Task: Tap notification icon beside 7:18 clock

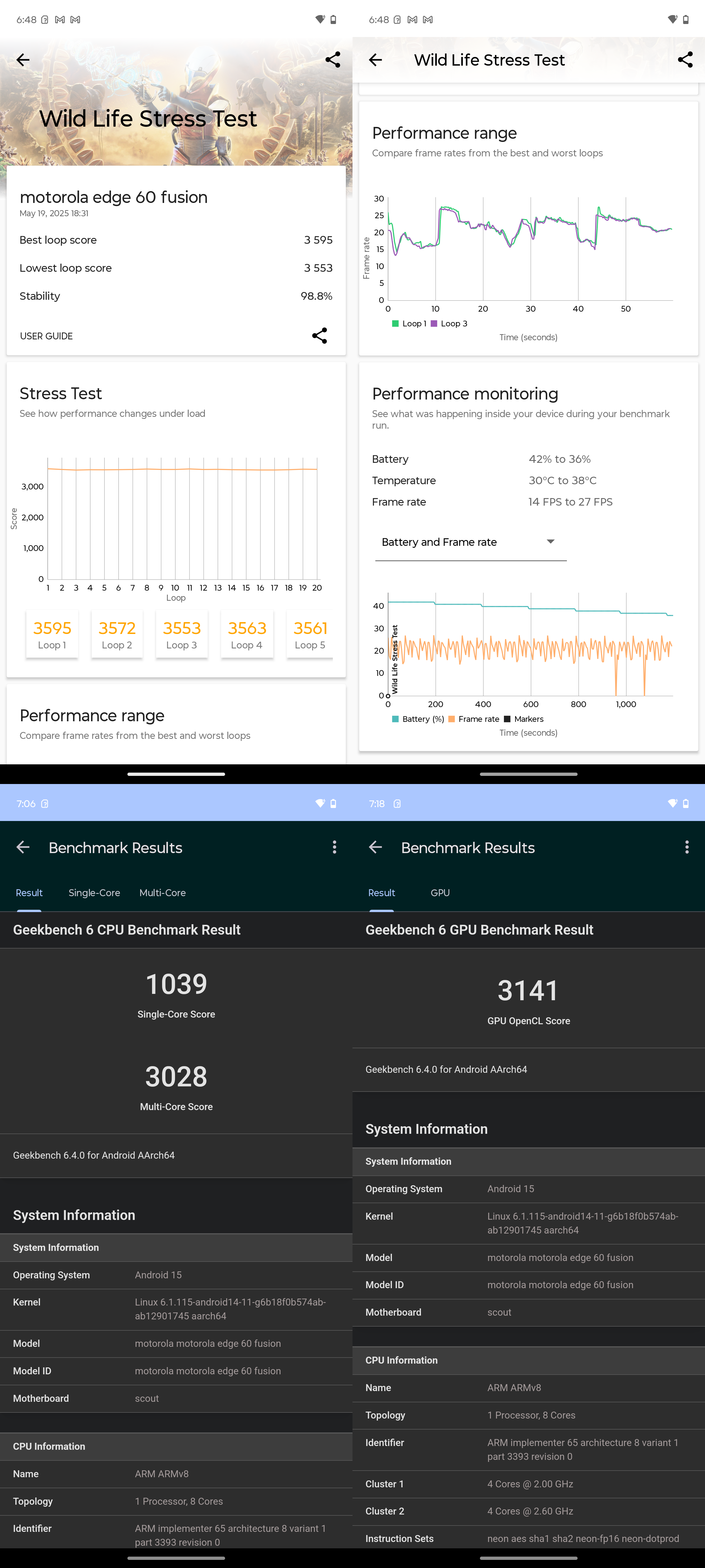Action: tap(397, 803)
